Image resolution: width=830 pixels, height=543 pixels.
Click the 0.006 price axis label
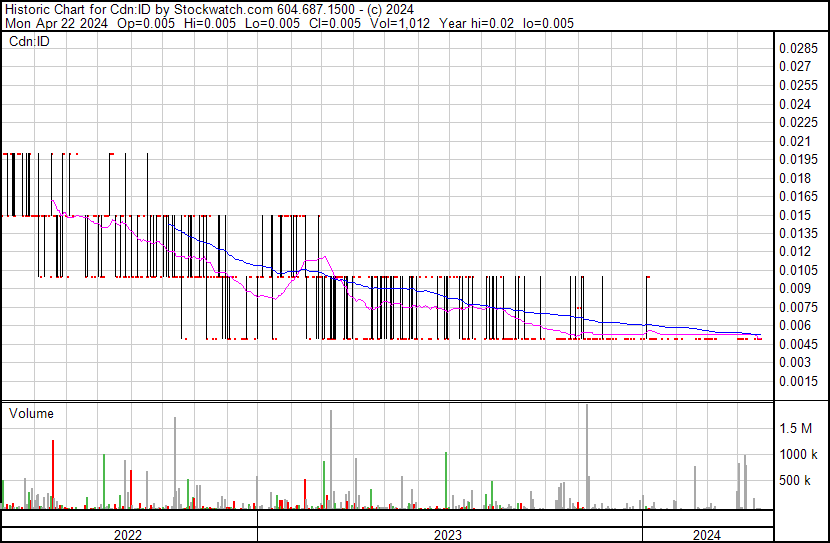[x=795, y=325]
